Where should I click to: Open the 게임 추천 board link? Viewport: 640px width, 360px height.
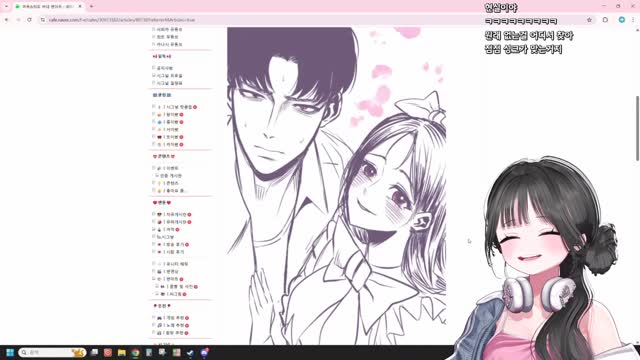pos(174,318)
